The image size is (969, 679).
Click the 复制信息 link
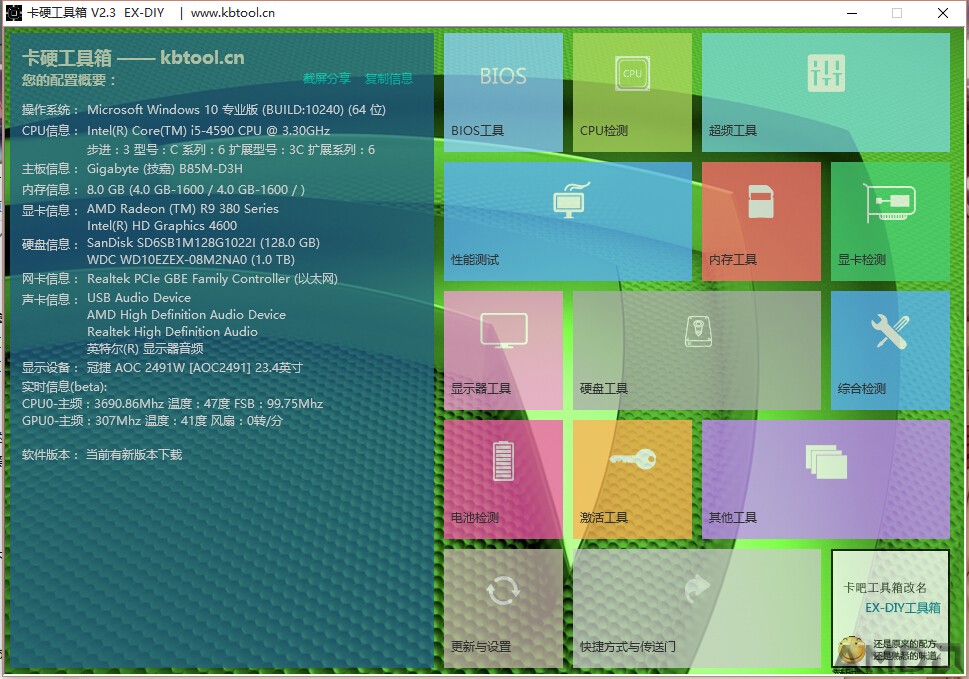pyautogui.click(x=389, y=78)
